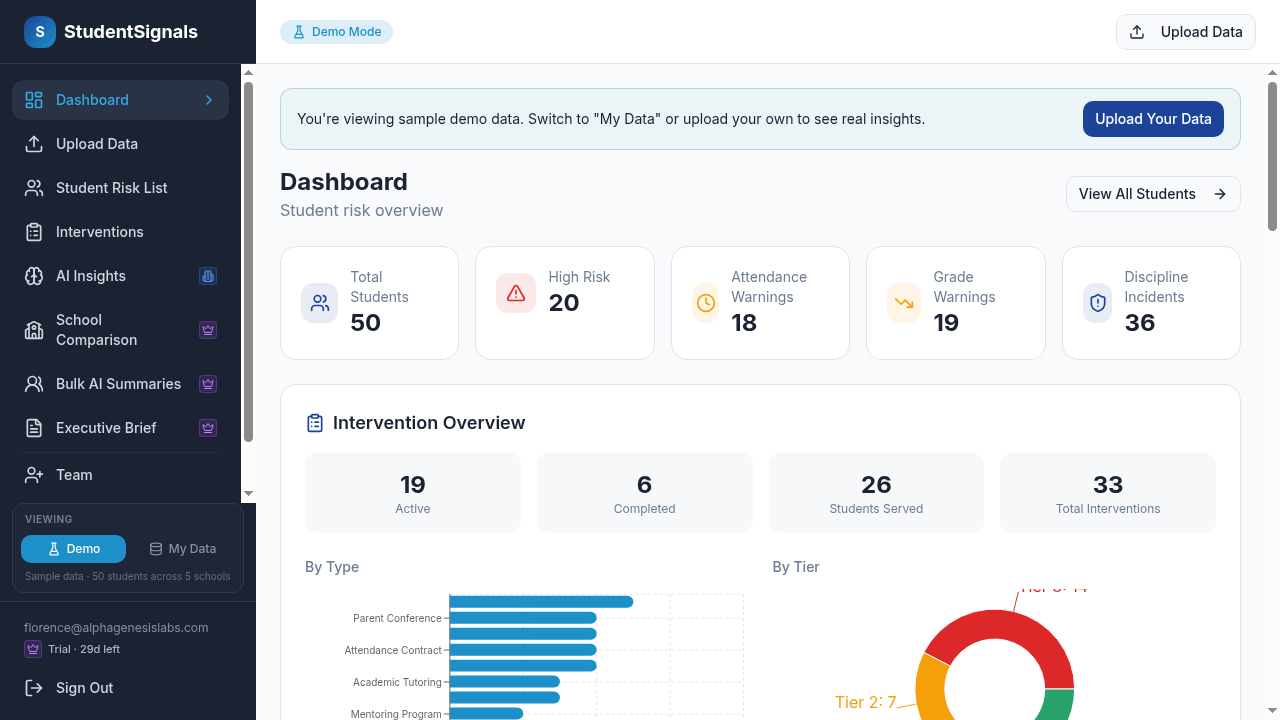Click the Upload Data button in header
Viewport: 1280px width, 720px height.
point(1185,32)
